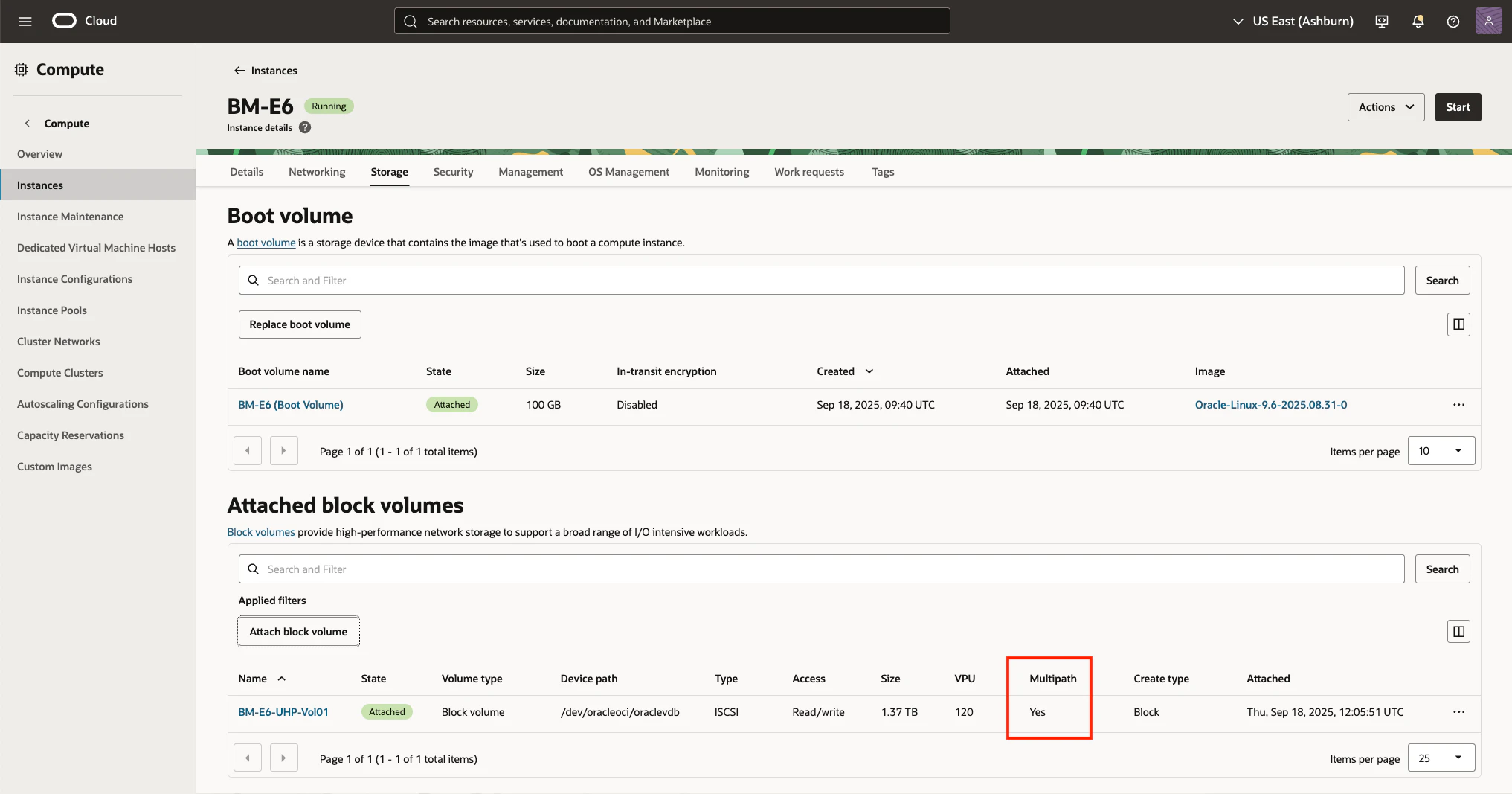Click the Start button

point(1458,107)
